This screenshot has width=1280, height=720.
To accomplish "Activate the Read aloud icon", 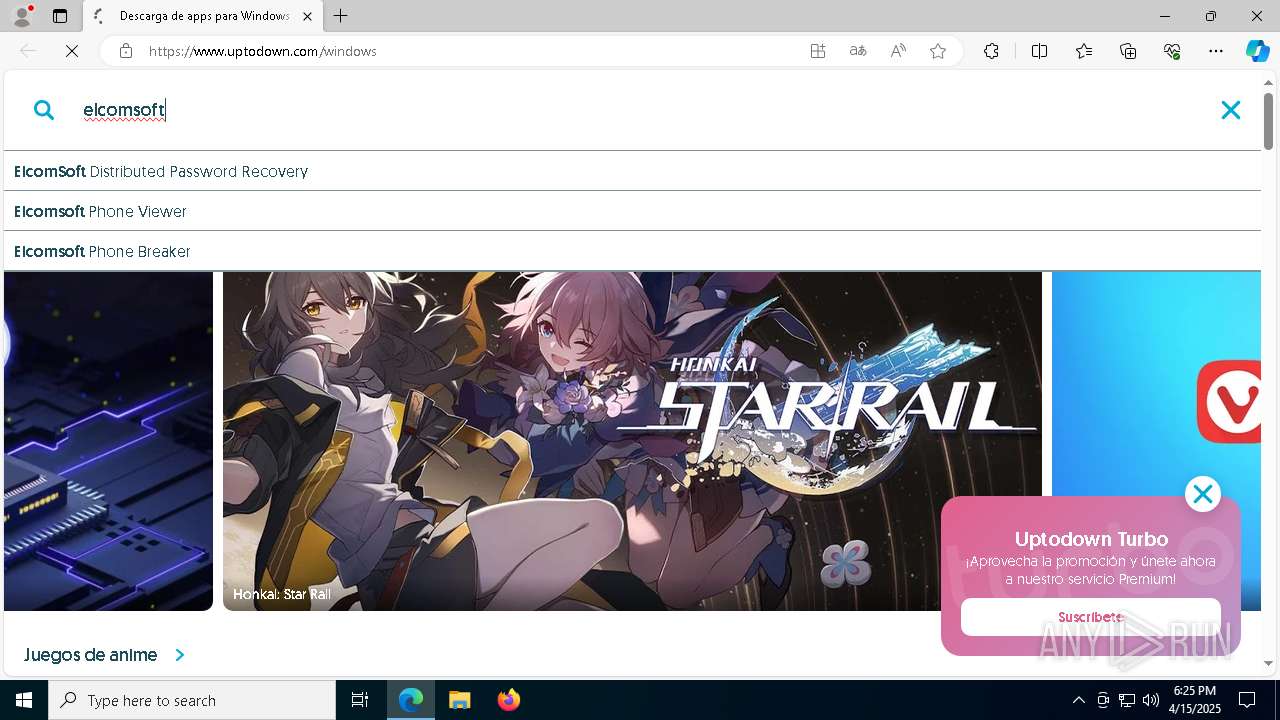I will click(898, 51).
